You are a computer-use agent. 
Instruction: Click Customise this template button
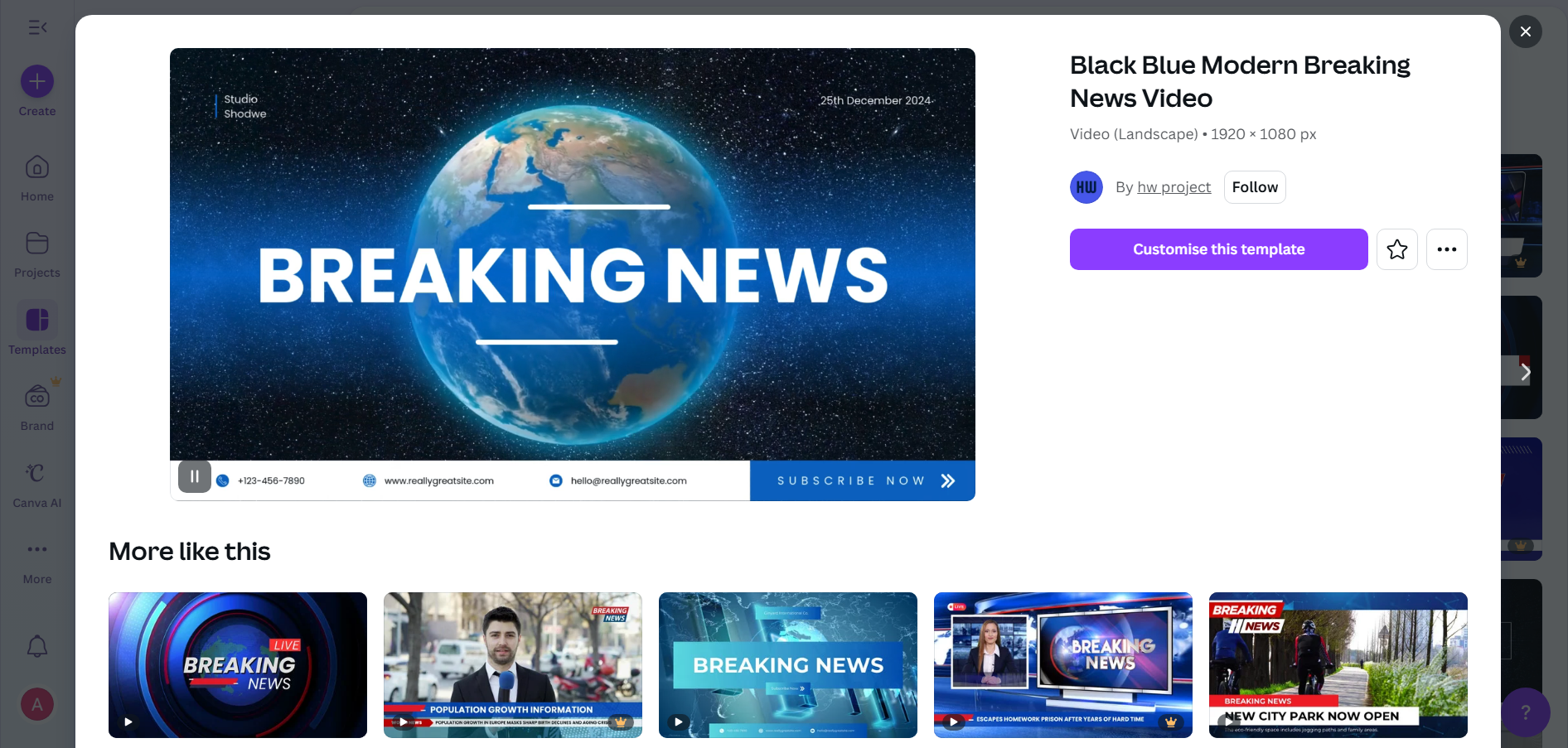pos(1219,249)
